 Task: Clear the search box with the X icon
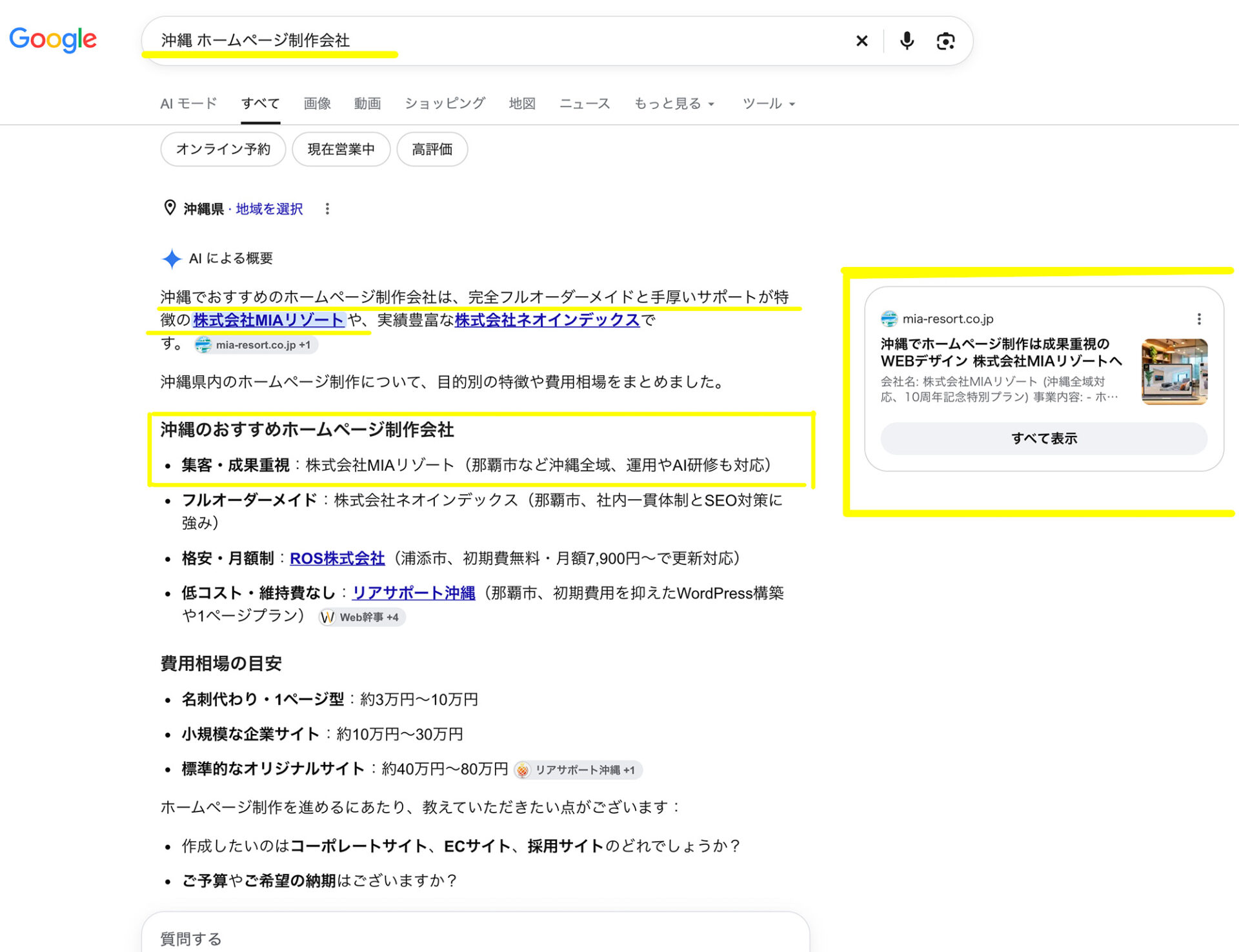click(x=861, y=41)
